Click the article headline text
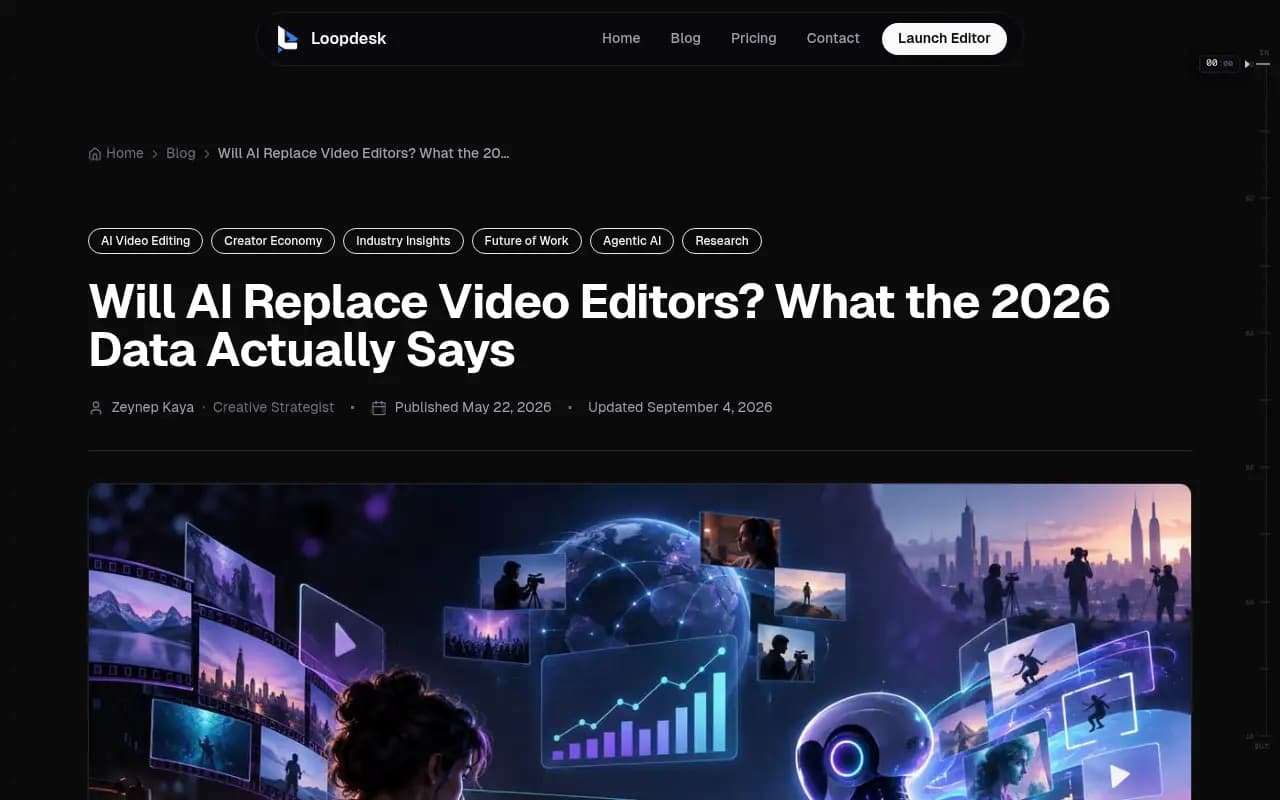This screenshot has width=1280, height=800. (599, 325)
